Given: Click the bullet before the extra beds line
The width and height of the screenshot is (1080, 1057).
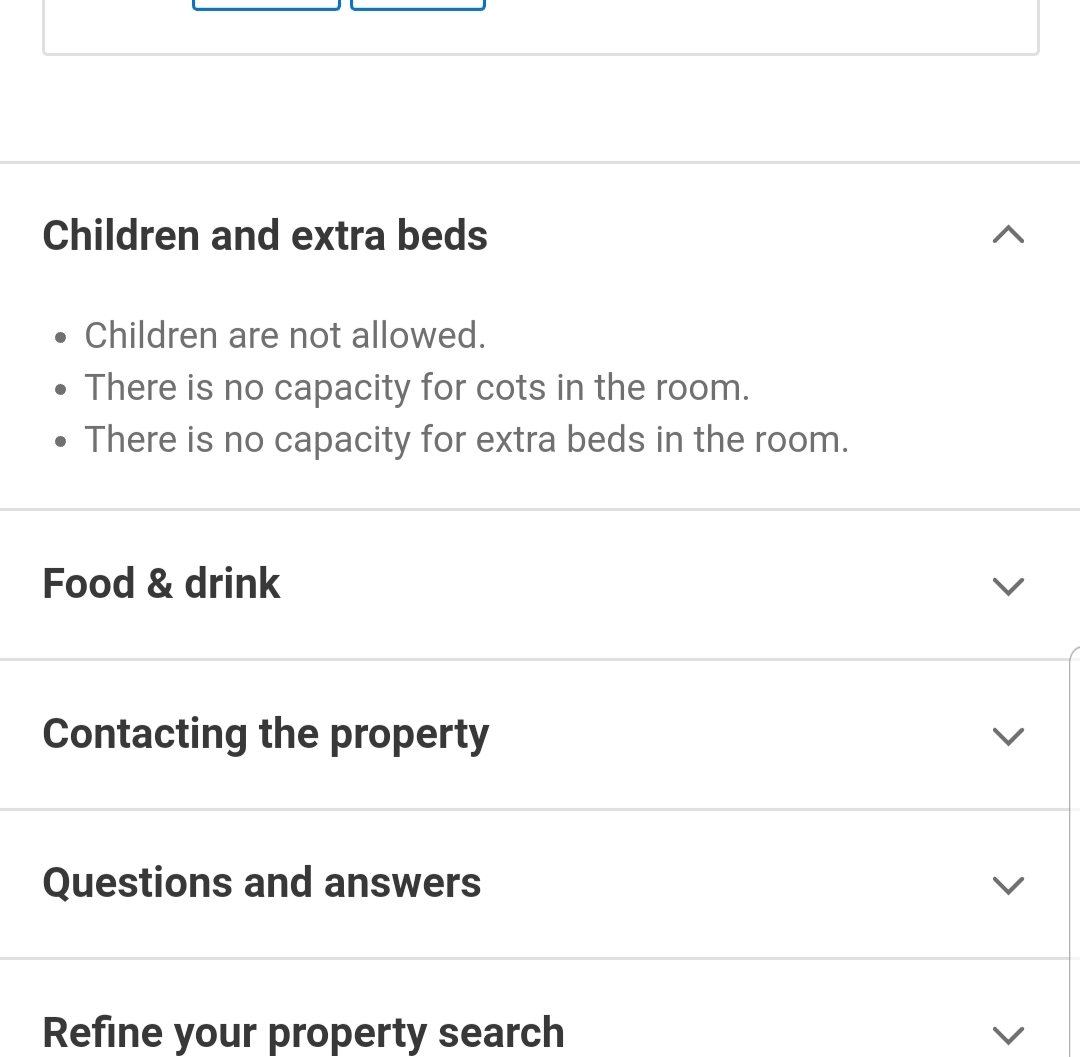Looking at the screenshot, I should 61,441.
